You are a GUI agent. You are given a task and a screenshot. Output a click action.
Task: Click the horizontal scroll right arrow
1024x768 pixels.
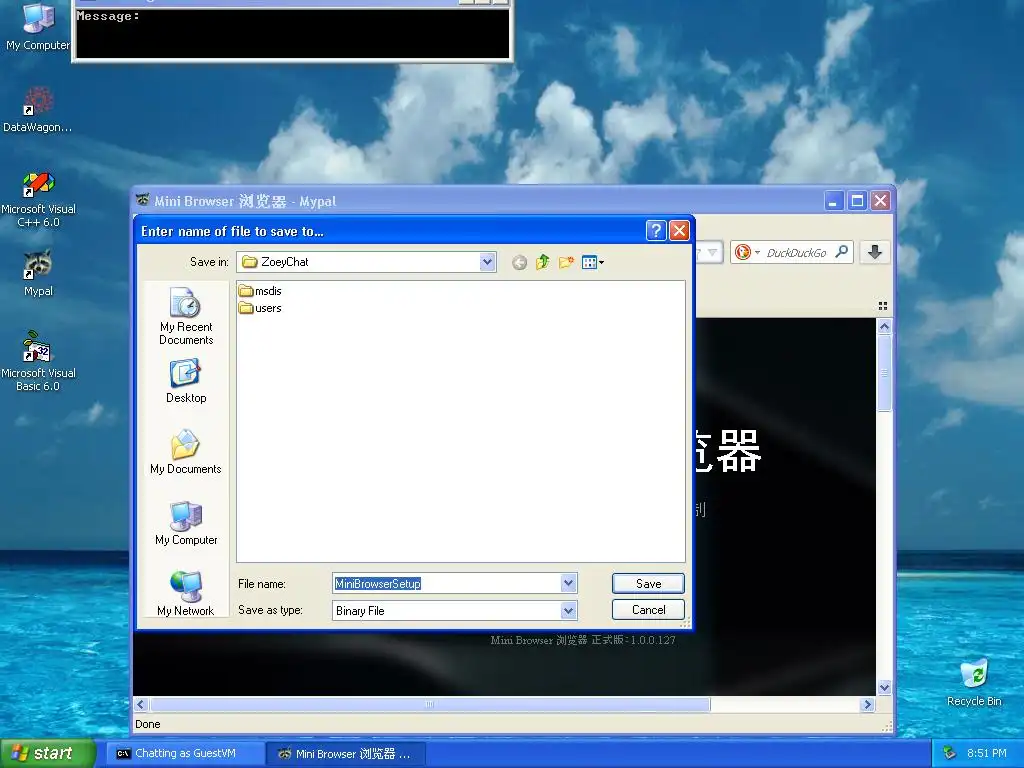[867, 705]
